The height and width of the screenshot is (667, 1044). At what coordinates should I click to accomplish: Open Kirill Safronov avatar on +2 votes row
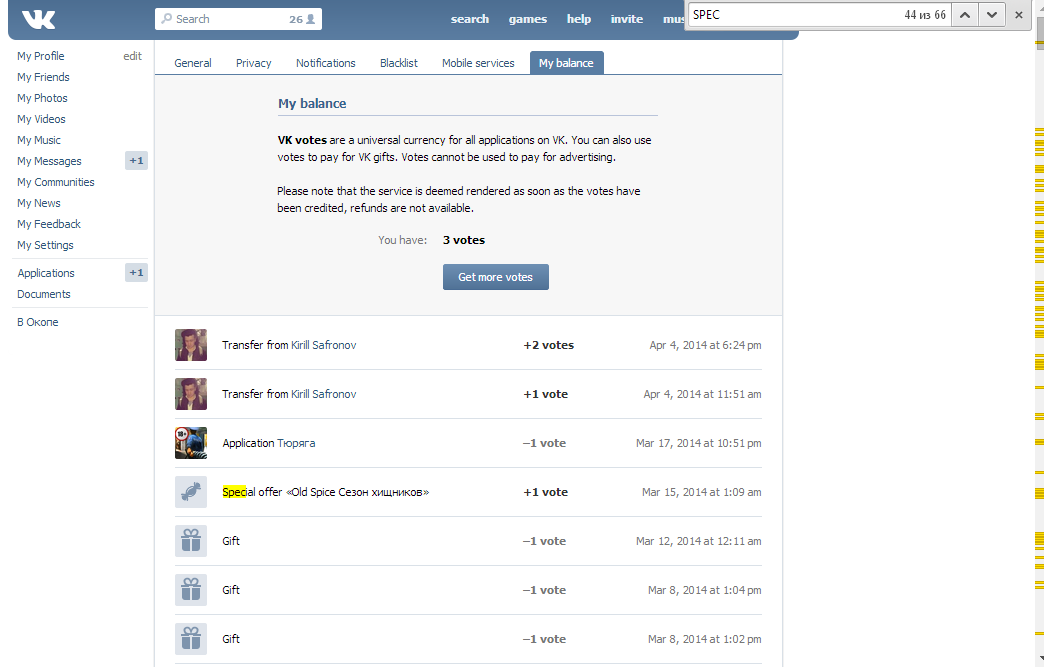click(191, 345)
